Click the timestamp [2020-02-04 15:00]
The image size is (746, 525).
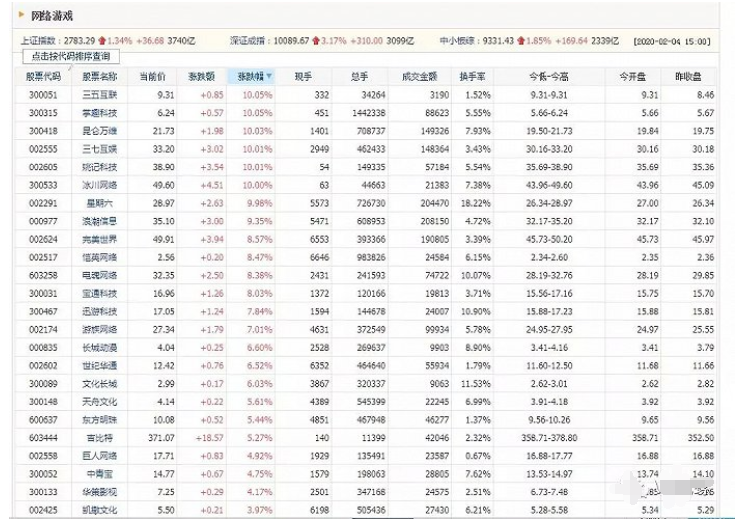click(x=672, y=41)
